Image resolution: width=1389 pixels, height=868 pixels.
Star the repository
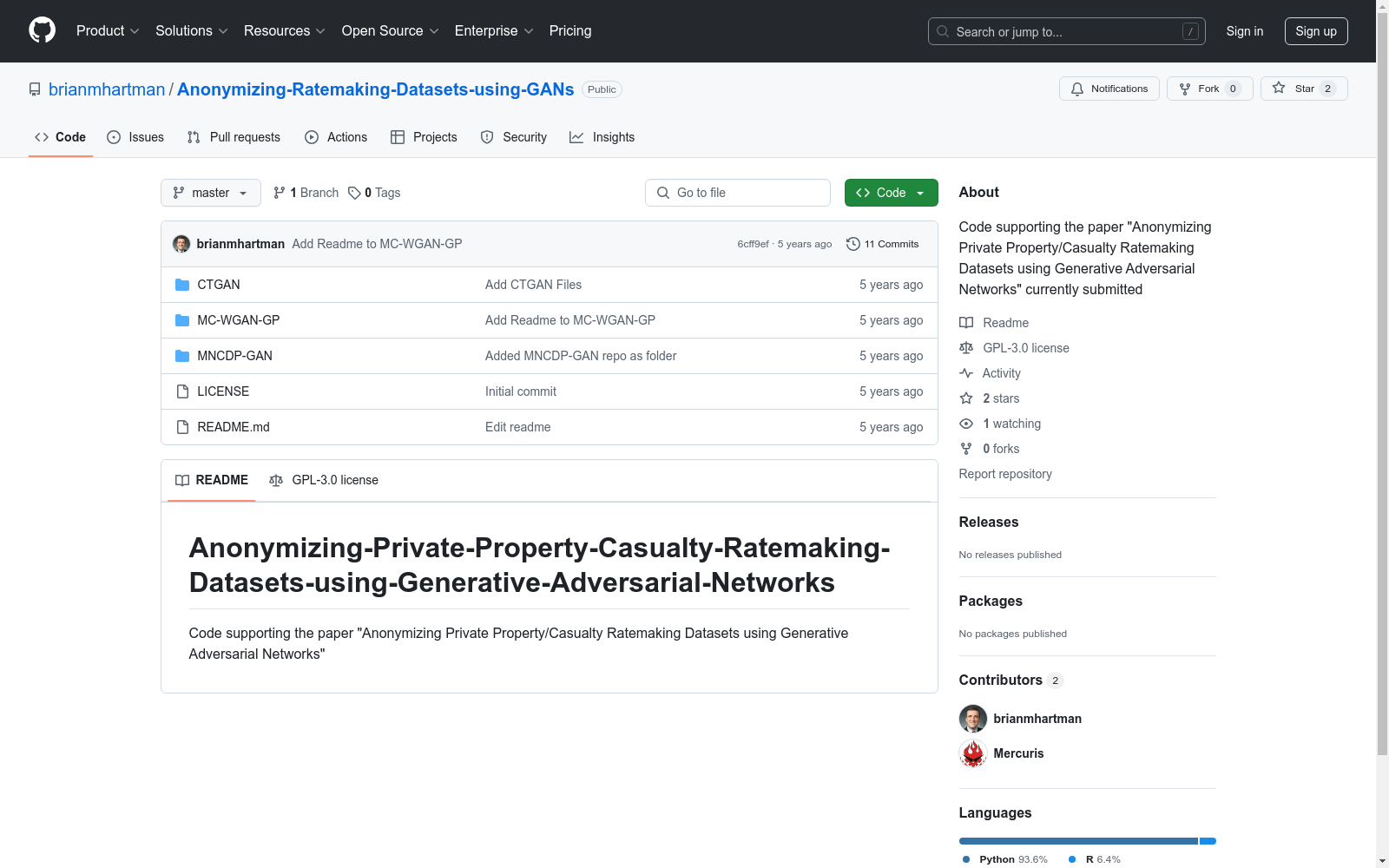1304,89
